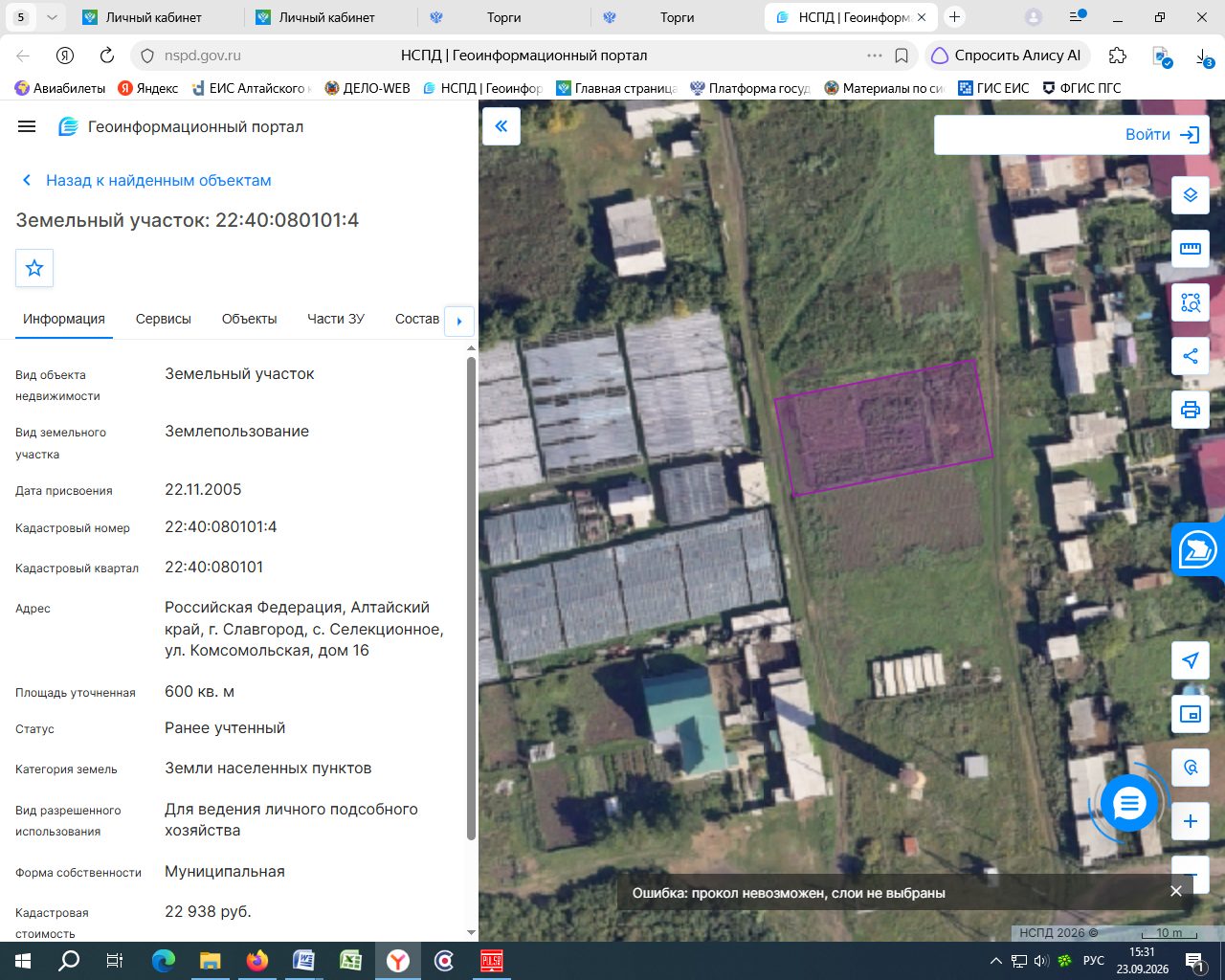Switch to the Сервисы tab
Viewport: 1225px width, 980px height.
tap(164, 319)
